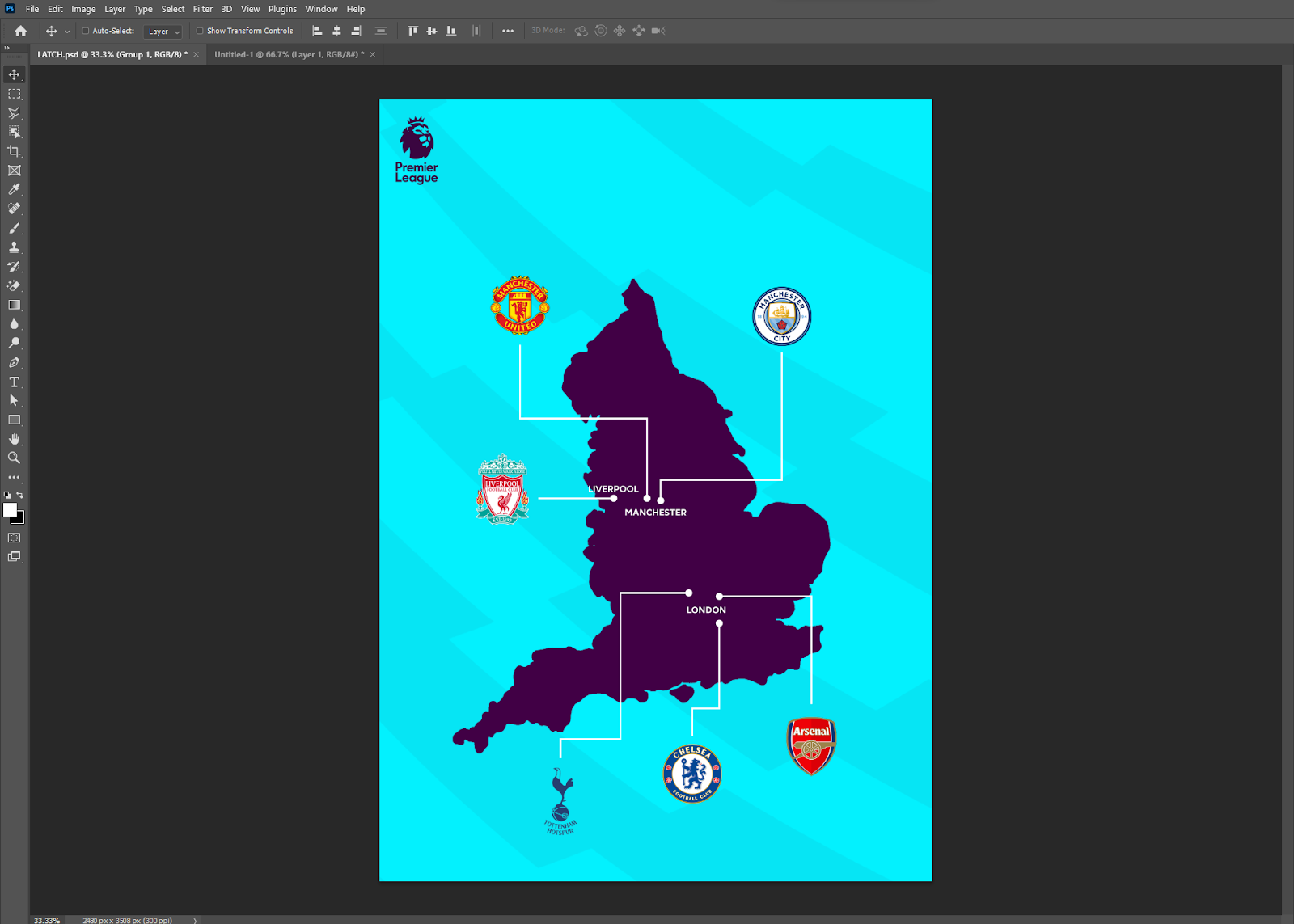Reset default foreground and background colors
Image resolution: width=1294 pixels, height=924 pixels.
click(7, 495)
